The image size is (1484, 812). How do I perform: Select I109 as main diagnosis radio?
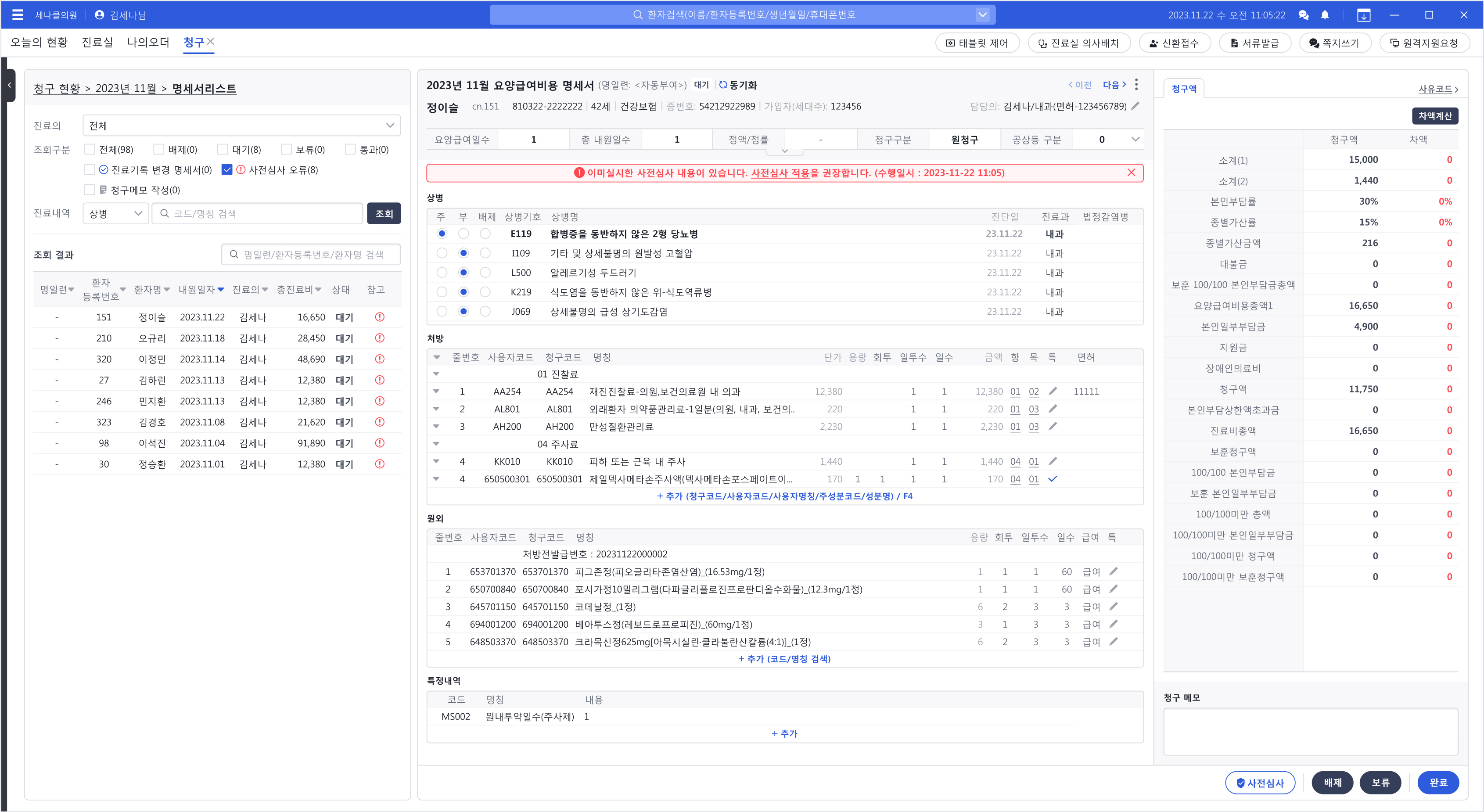pos(442,253)
